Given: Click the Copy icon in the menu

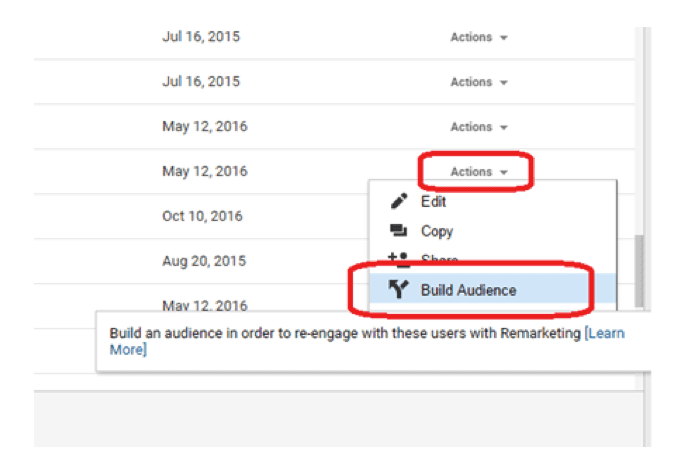Looking at the screenshot, I should 396,231.
